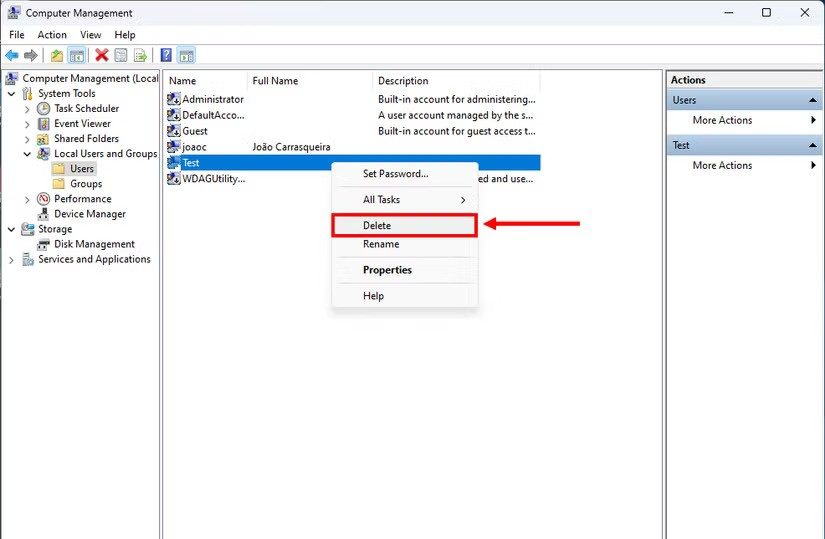The height and width of the screenshot is (539, 825).
Task: Click the Groups folder icon in tree
Action: [59, 184]
